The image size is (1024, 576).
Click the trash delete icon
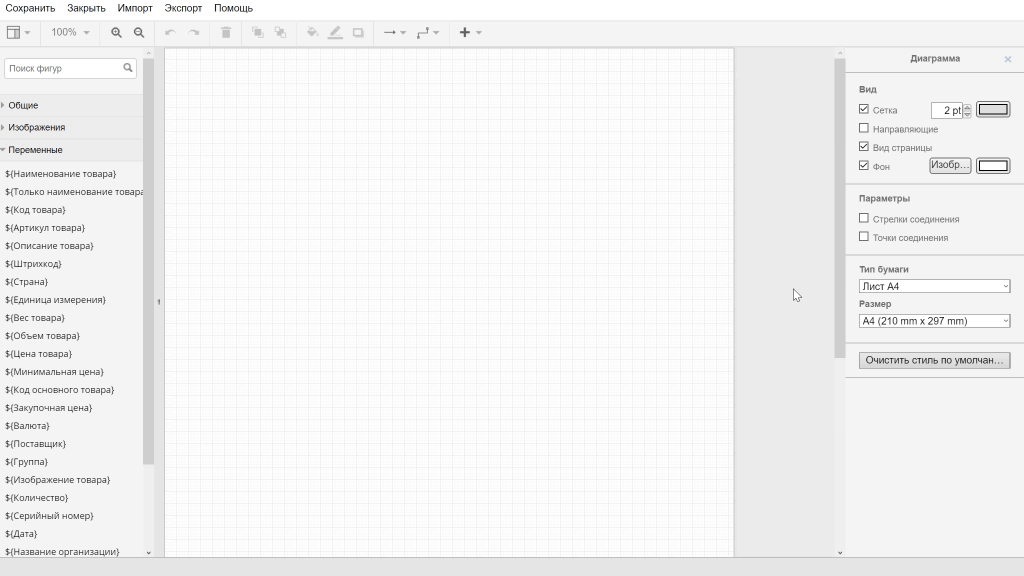pos(226,33)
